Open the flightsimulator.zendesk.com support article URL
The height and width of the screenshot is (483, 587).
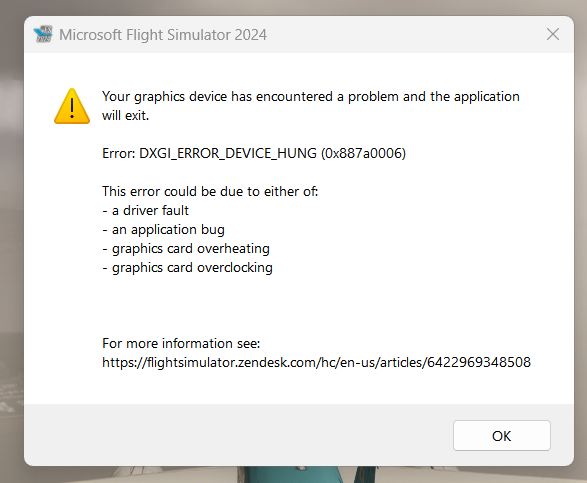316,362
